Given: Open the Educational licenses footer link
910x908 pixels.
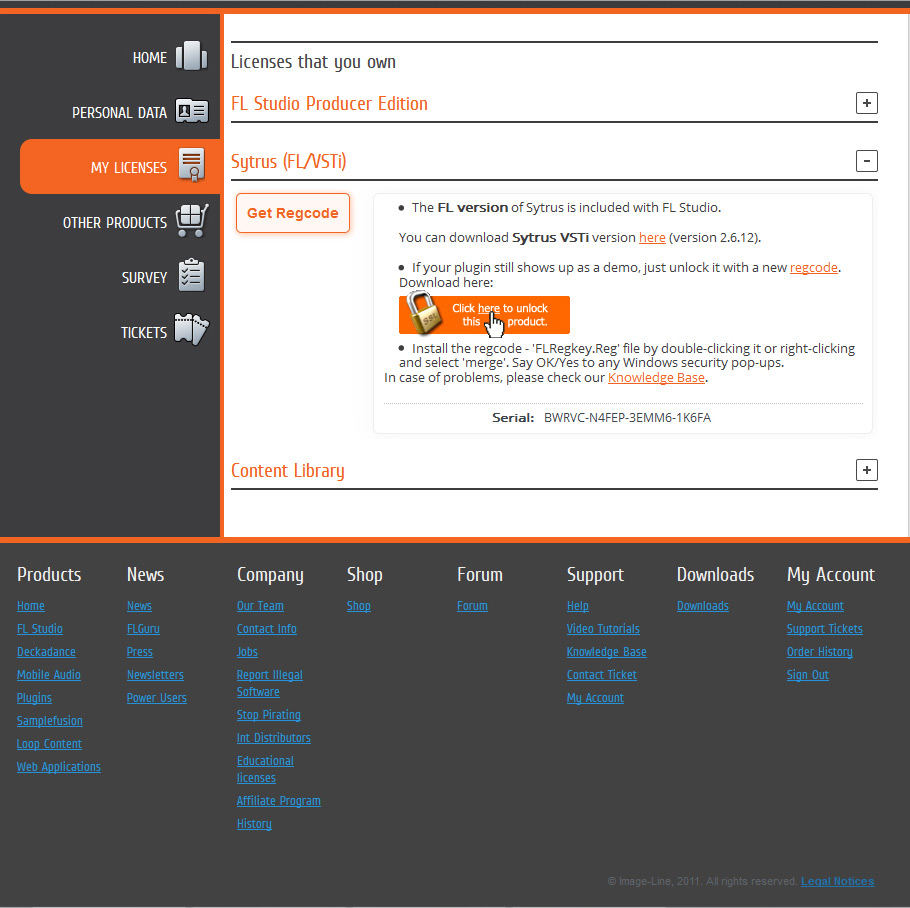Looking at the screenshot, I should pyautogui.click(x=265, y=769).
